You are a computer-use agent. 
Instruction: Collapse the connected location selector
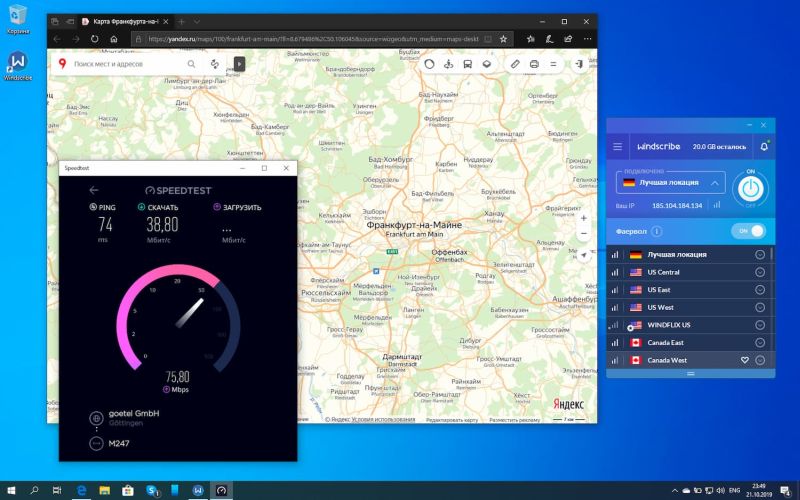[715, 183]
